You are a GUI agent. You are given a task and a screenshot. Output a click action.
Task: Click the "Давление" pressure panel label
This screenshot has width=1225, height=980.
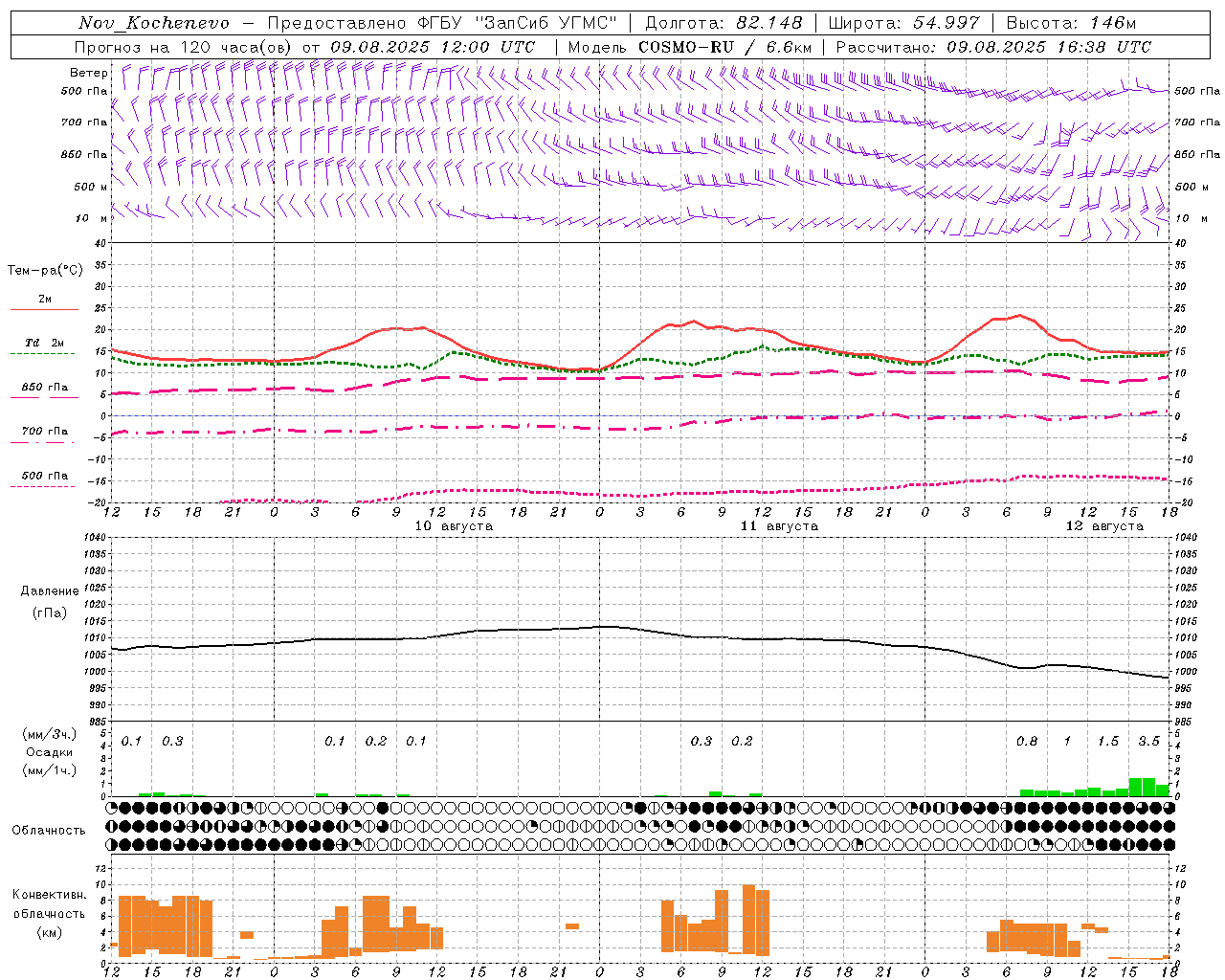[49, 591]
